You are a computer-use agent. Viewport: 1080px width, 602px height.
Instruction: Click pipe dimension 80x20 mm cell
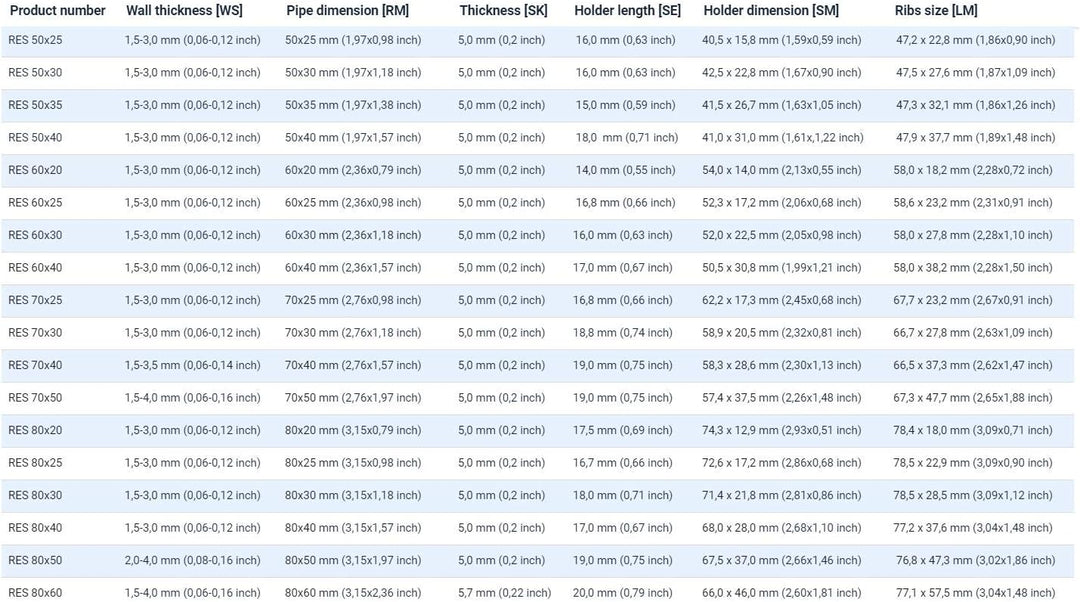(353, 430)
